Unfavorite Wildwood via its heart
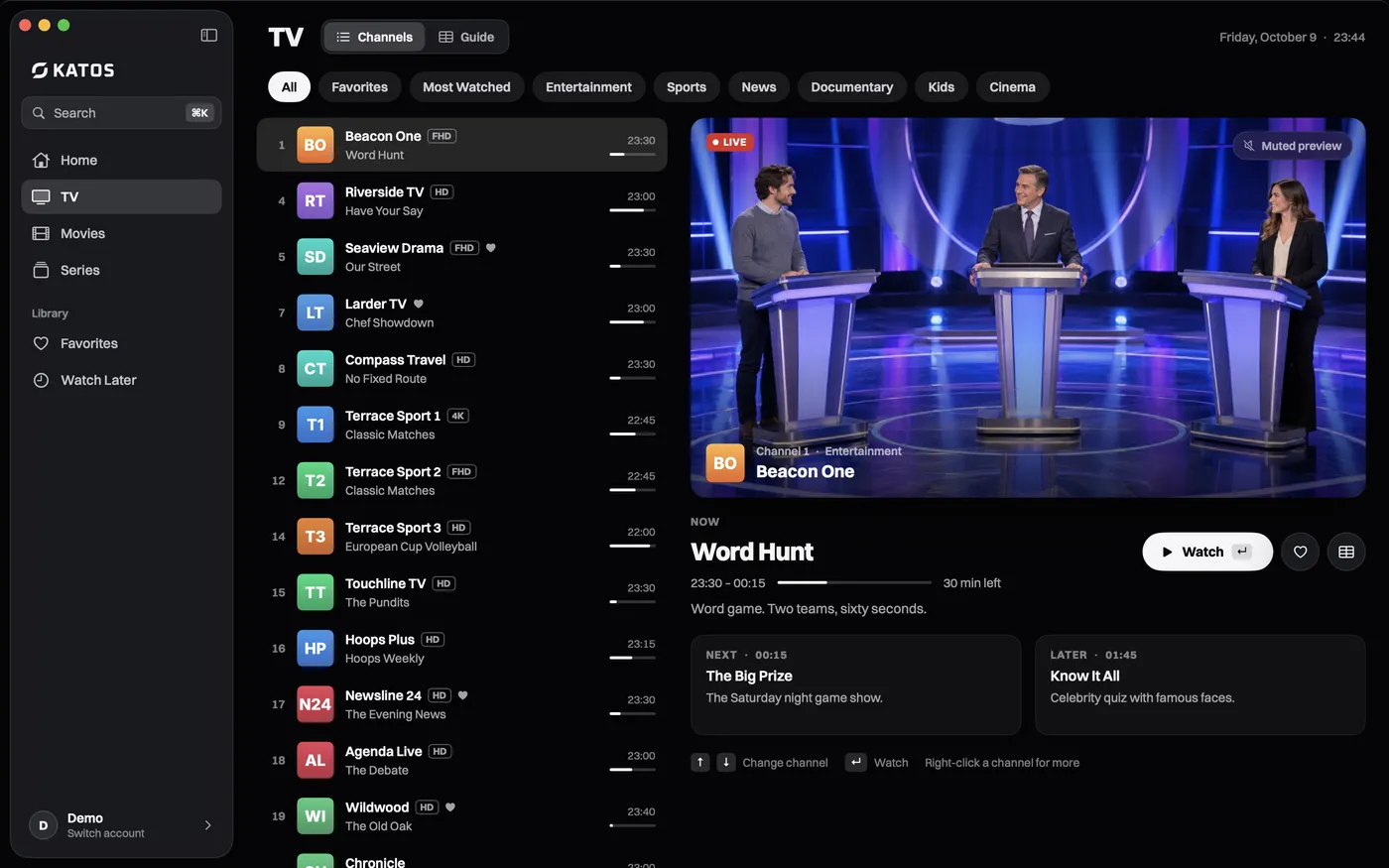This screenshot has height=868, width=1389. [449, 807]
